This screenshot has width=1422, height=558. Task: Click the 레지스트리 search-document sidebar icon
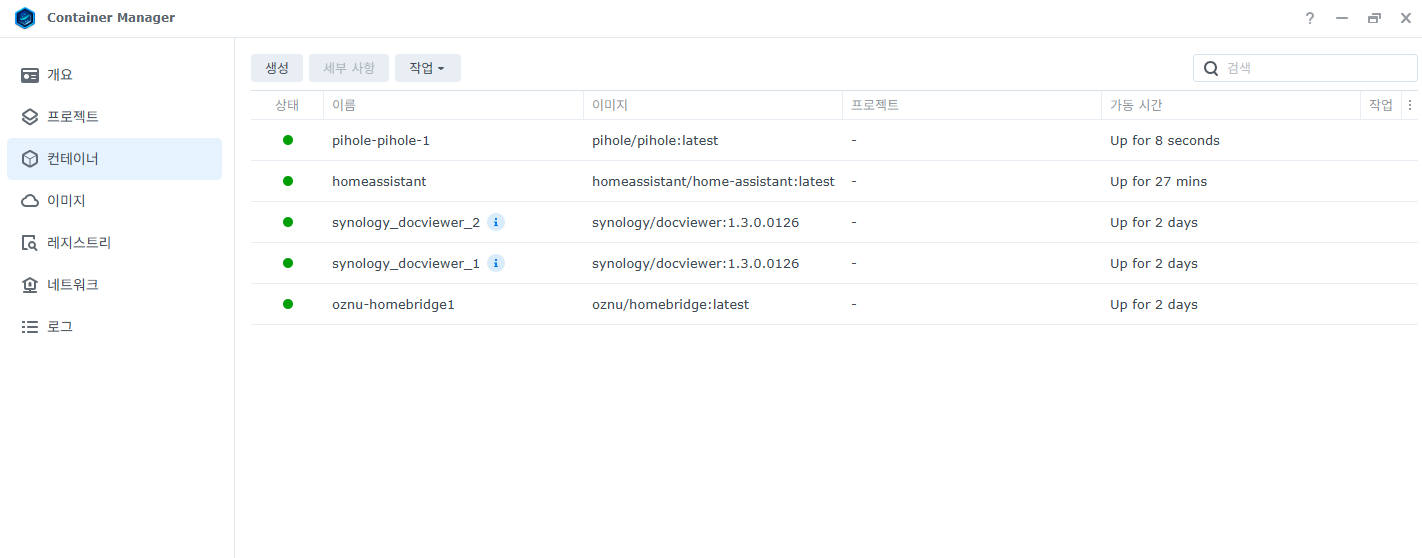click(x=30, y=243)
